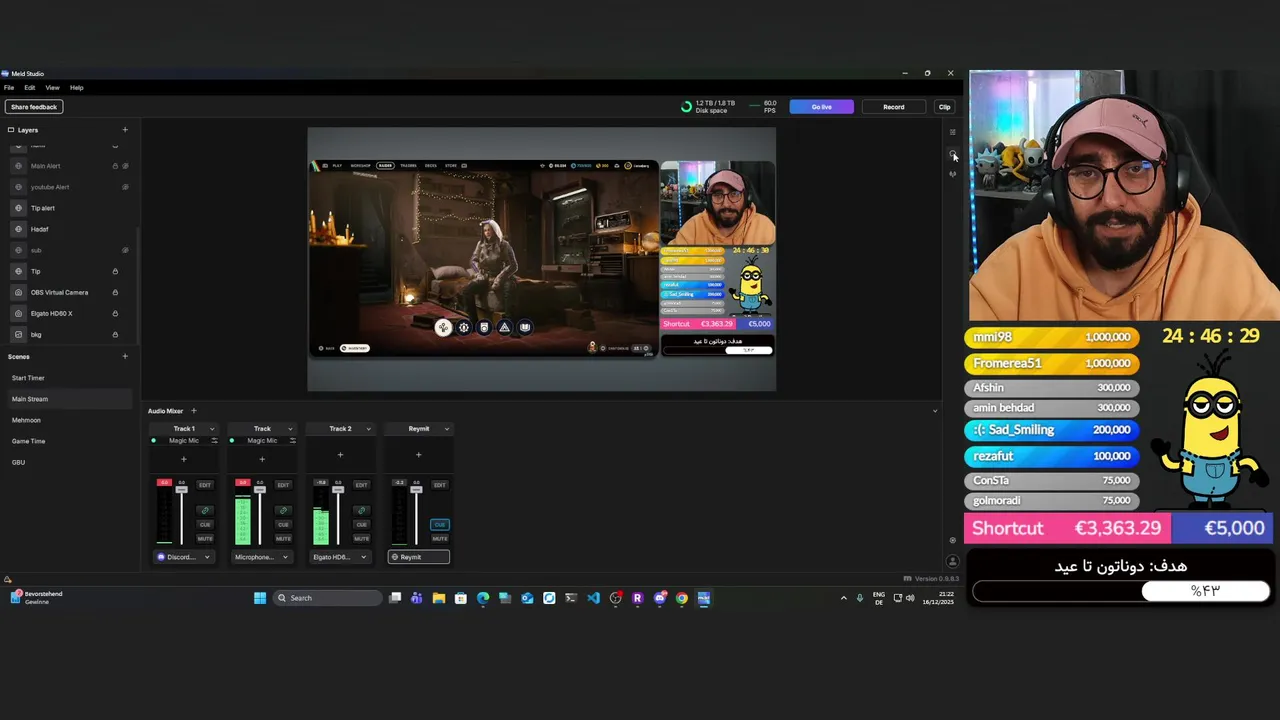Add effect to Track 1 plus slot
This screenshot has width=1280, height=720.
click(x=183, y=459)
